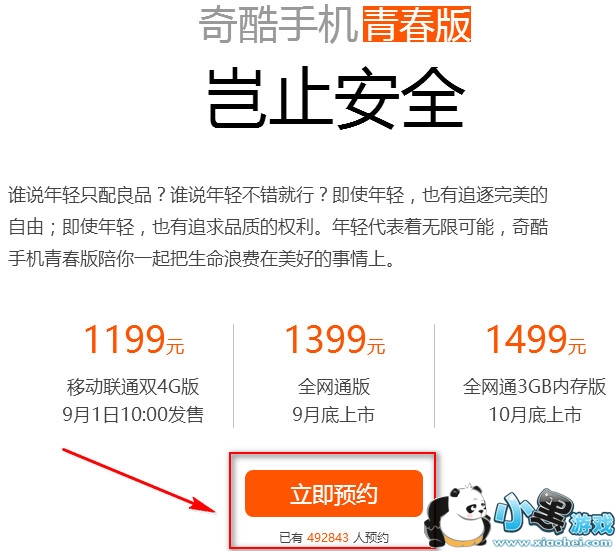The image size is (616, 551).
Task: Click the 492843 reservation count
Action: [x=328, y=537]
